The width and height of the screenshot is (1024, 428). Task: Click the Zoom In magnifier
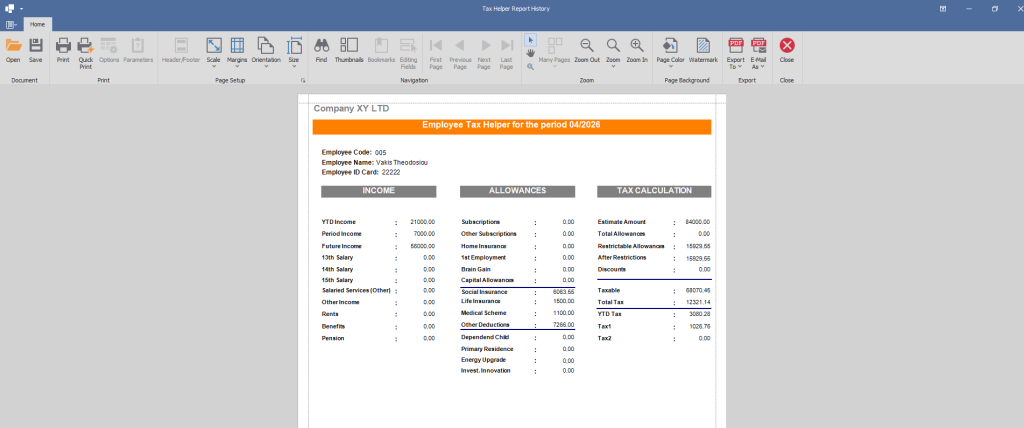(x=637, y=46)
